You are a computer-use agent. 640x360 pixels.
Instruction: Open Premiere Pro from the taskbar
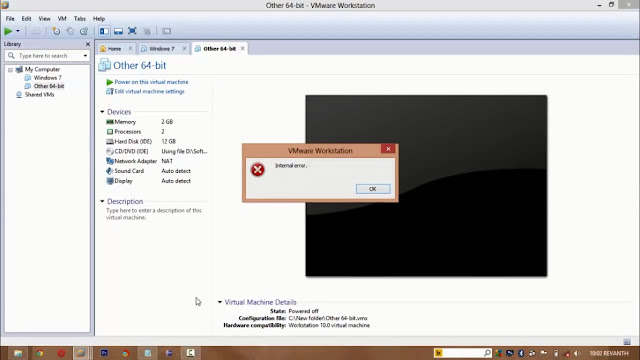click(104, 353)
